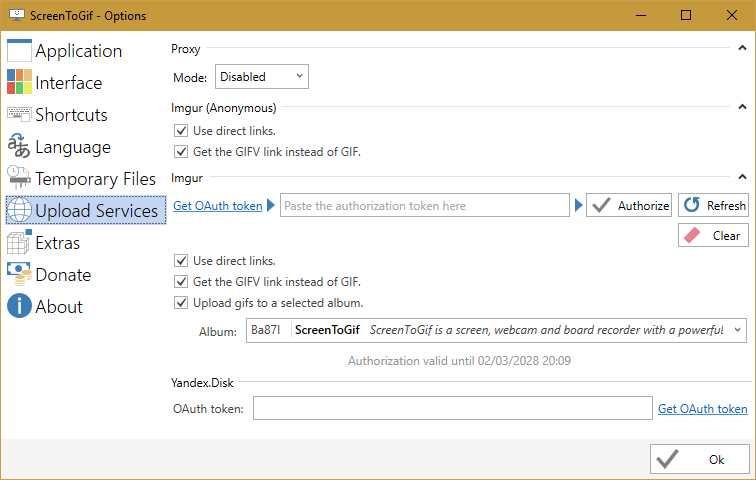Viewport: 756px width, 480px height.
Task: Select the Upload Services tab
Action: coord(85,210)
